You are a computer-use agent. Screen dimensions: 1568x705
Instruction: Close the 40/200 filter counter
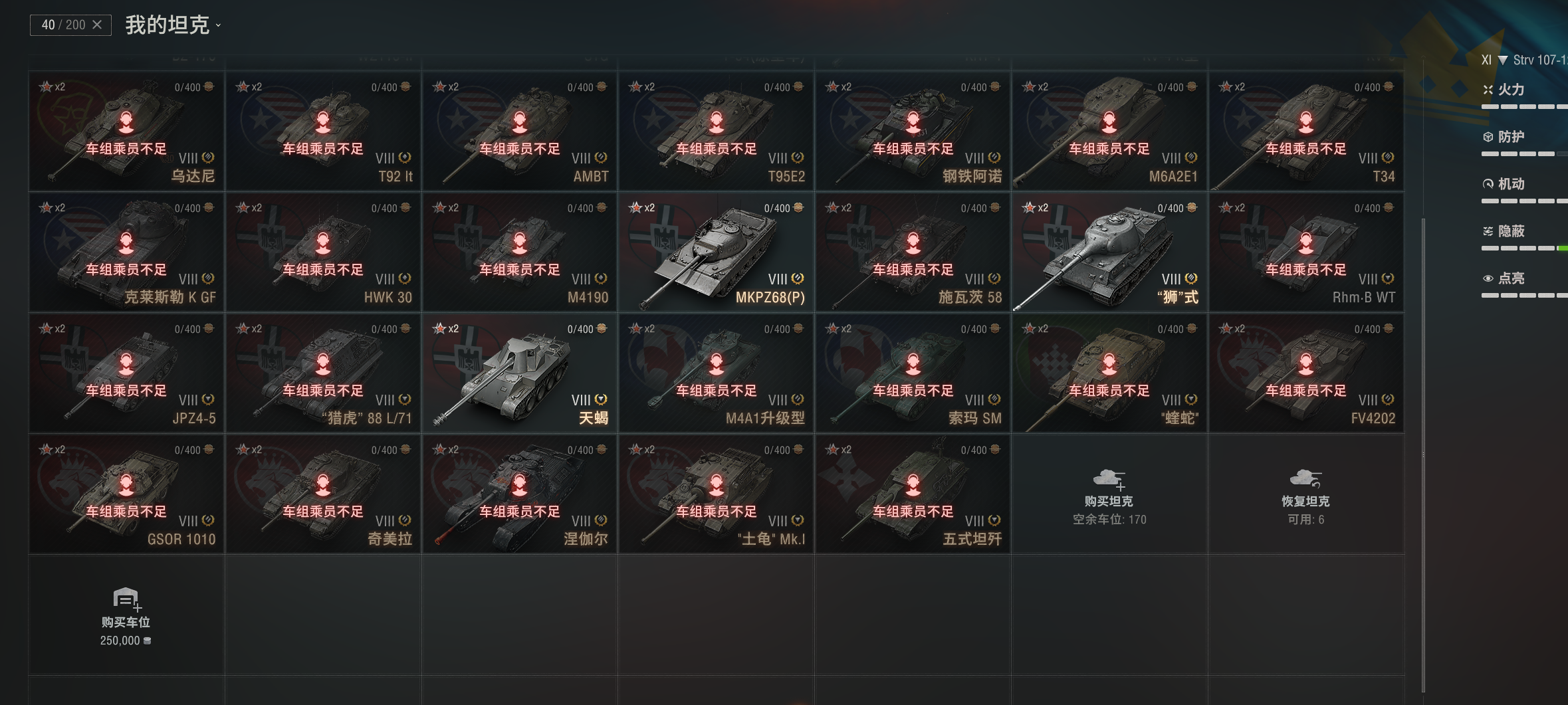point(97,25)
